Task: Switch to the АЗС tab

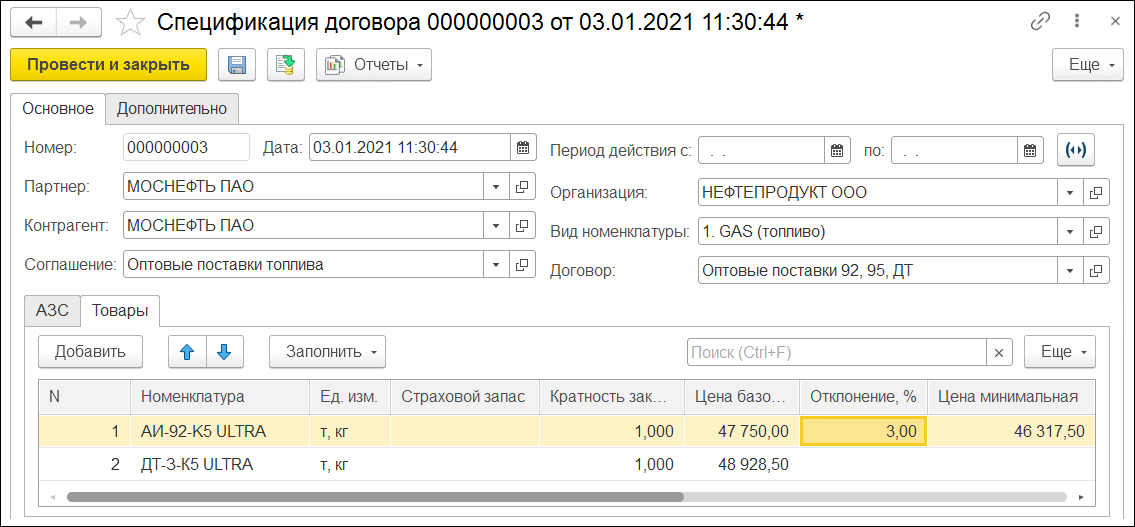Action: [x=52, y=311]
